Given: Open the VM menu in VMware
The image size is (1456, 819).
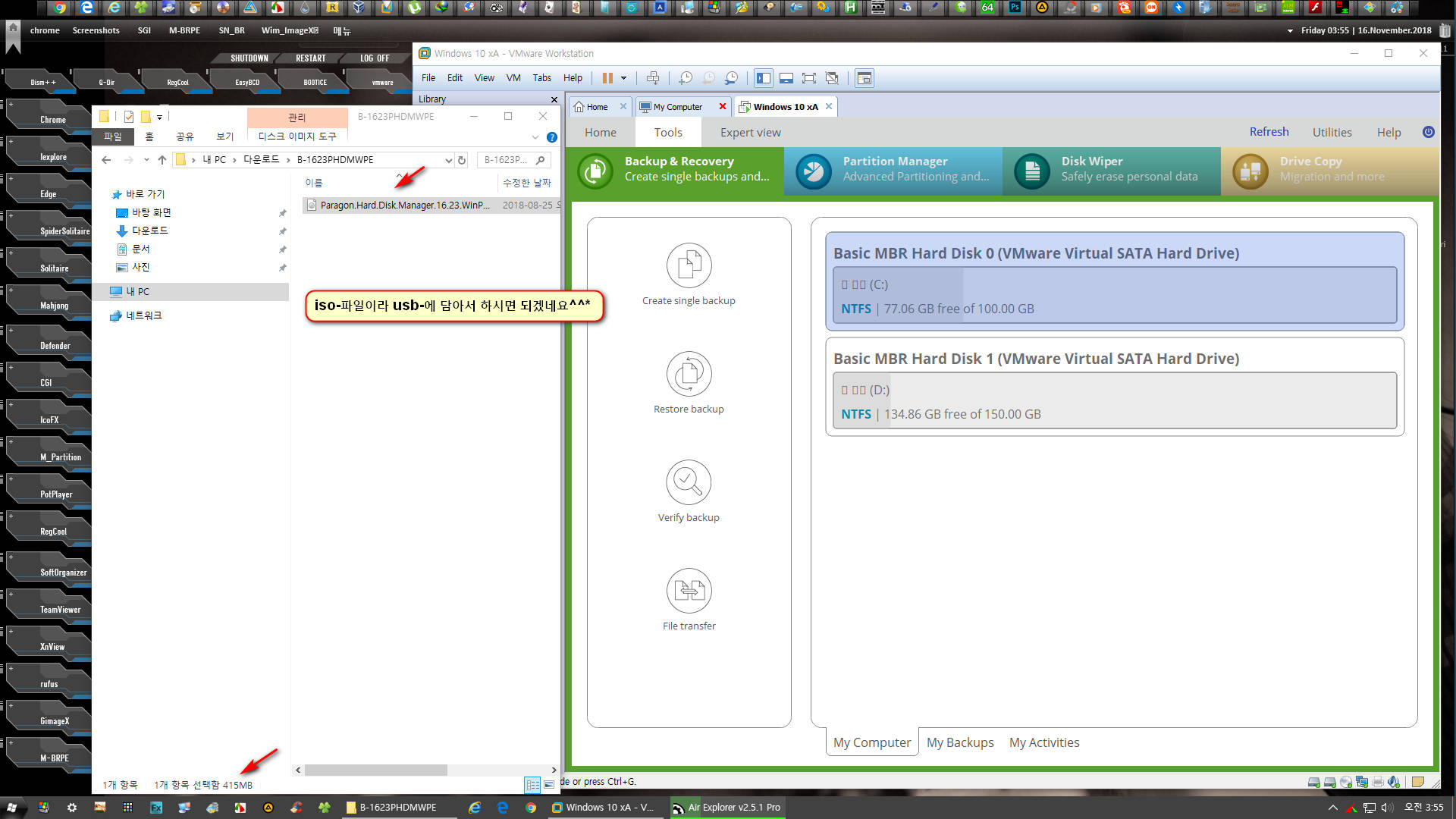Looking at the screenshot, I should click(513, 78).
